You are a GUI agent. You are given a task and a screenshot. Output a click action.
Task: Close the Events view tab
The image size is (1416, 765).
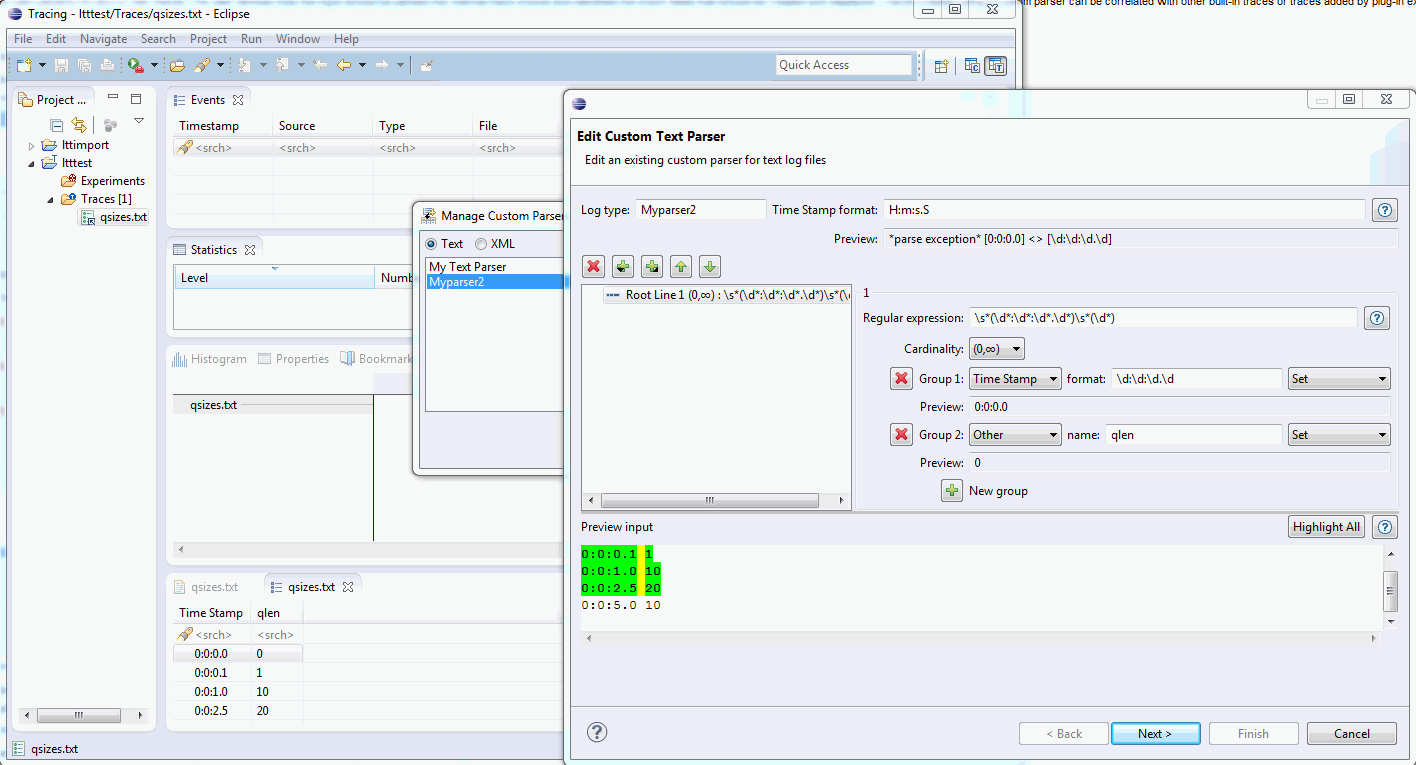pyautogui.click(x=238, y=100)
